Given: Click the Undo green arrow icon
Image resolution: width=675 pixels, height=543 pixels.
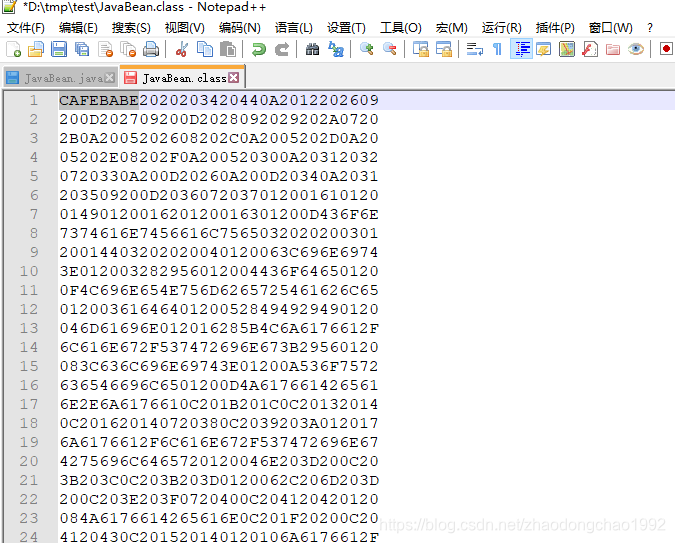Looking at the screenshot, I should coord(258,49).
